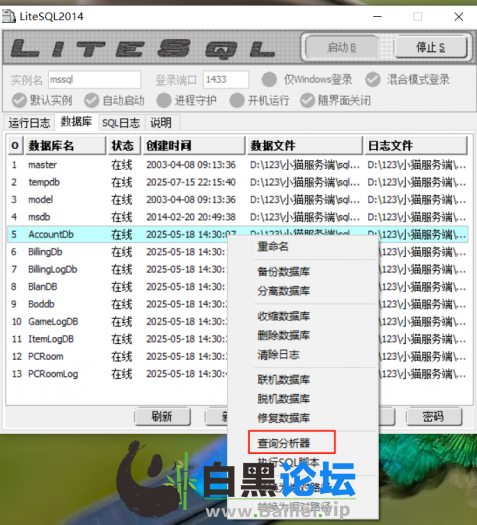The image size is (477, 525).
Task: Toggle the 随界面关闭 check option
Action: point(335,100)
